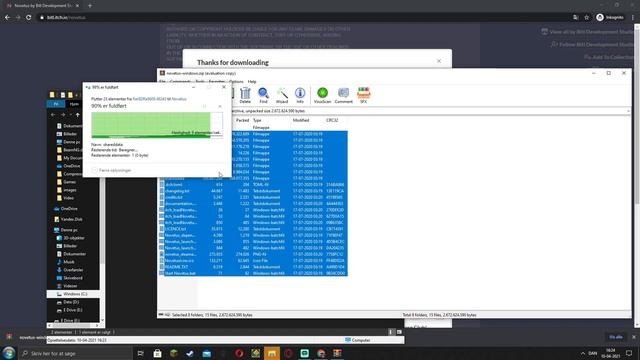
Task: Open Microsoft Store from taskbar
Action: click(158, 353)
